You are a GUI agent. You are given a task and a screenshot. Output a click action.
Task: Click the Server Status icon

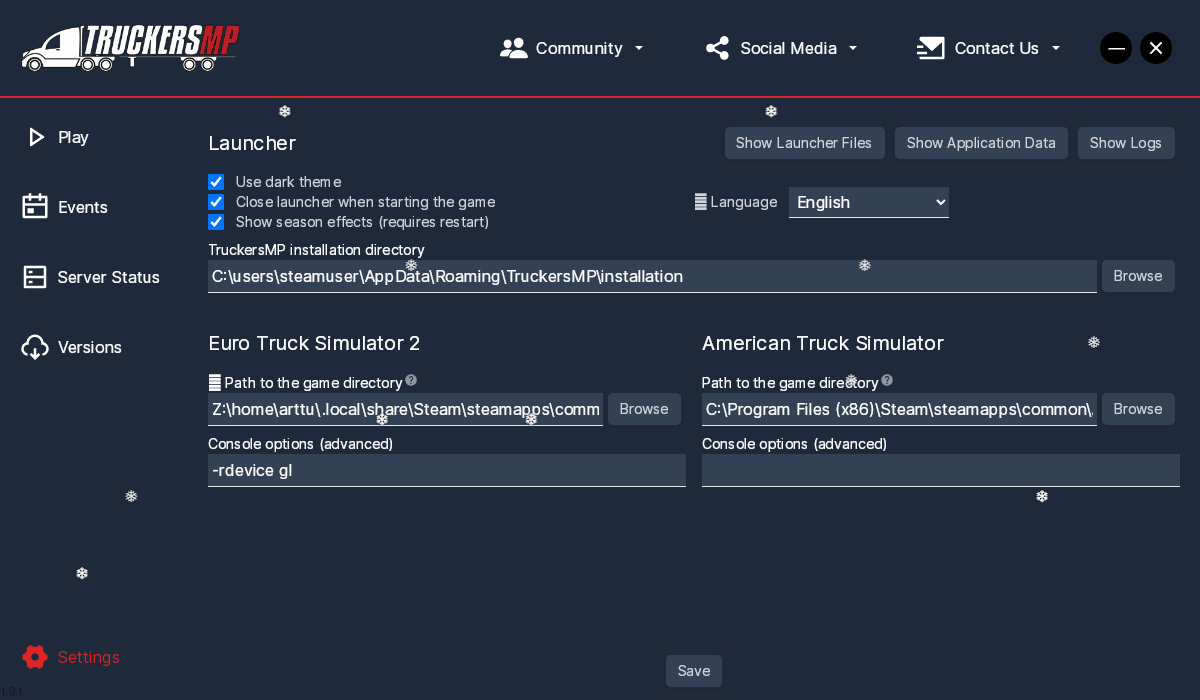[35, 277]
